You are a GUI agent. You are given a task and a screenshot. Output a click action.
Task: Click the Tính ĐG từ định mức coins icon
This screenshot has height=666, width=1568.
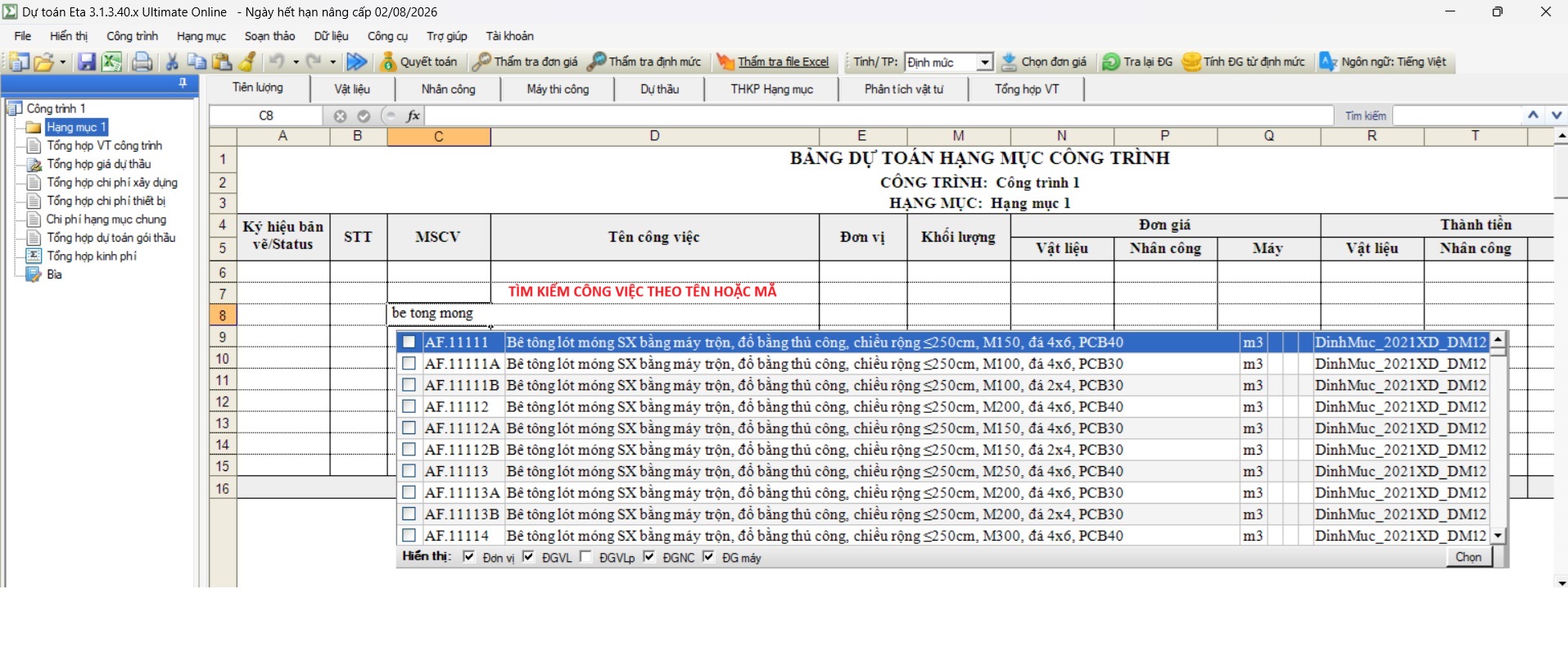1191,62
